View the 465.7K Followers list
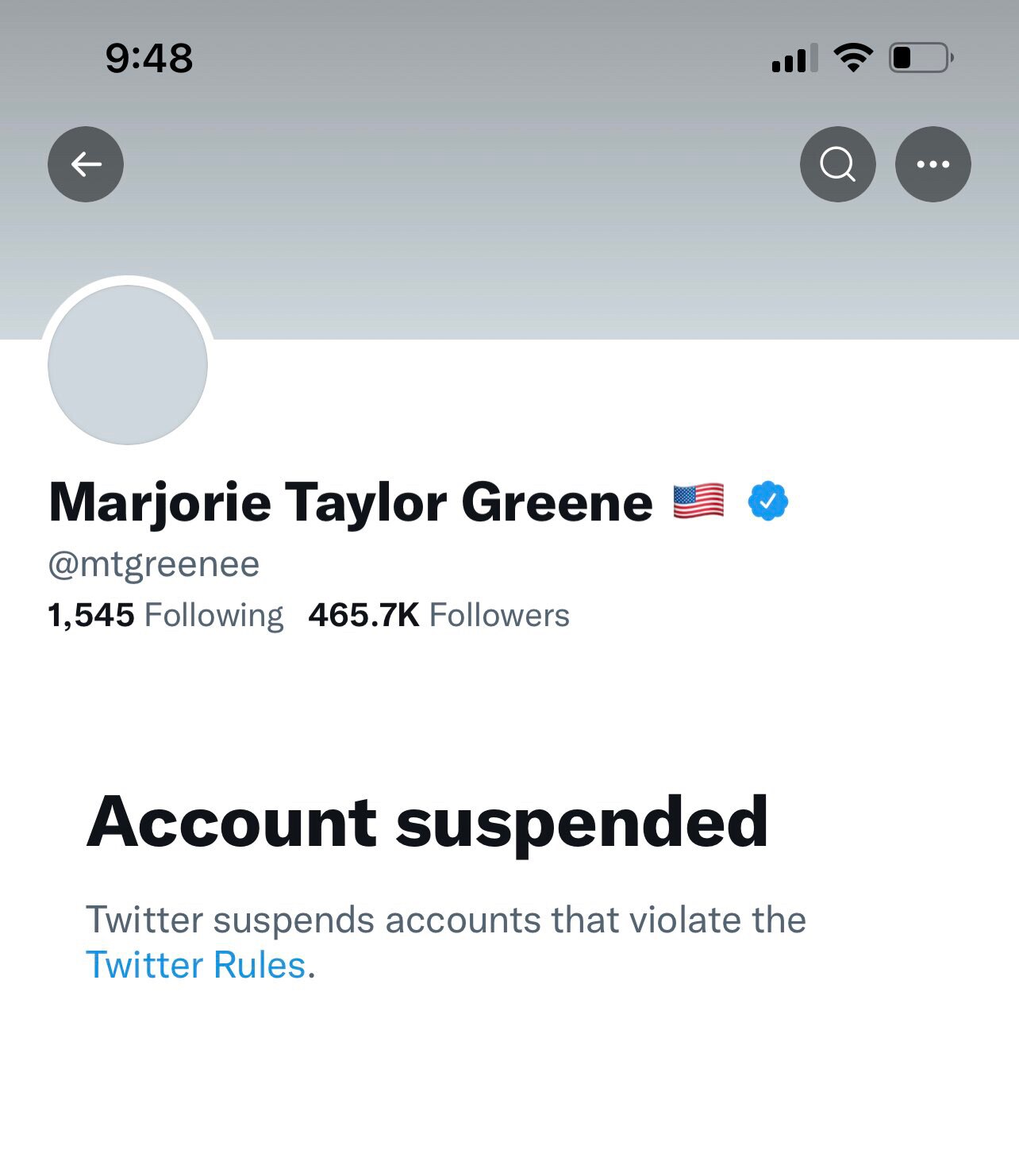 (x=439, y=615)
